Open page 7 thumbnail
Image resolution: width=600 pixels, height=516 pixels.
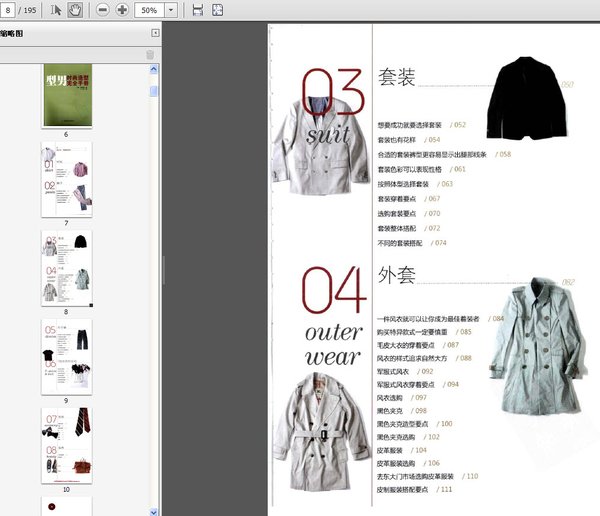coord(67,179)
